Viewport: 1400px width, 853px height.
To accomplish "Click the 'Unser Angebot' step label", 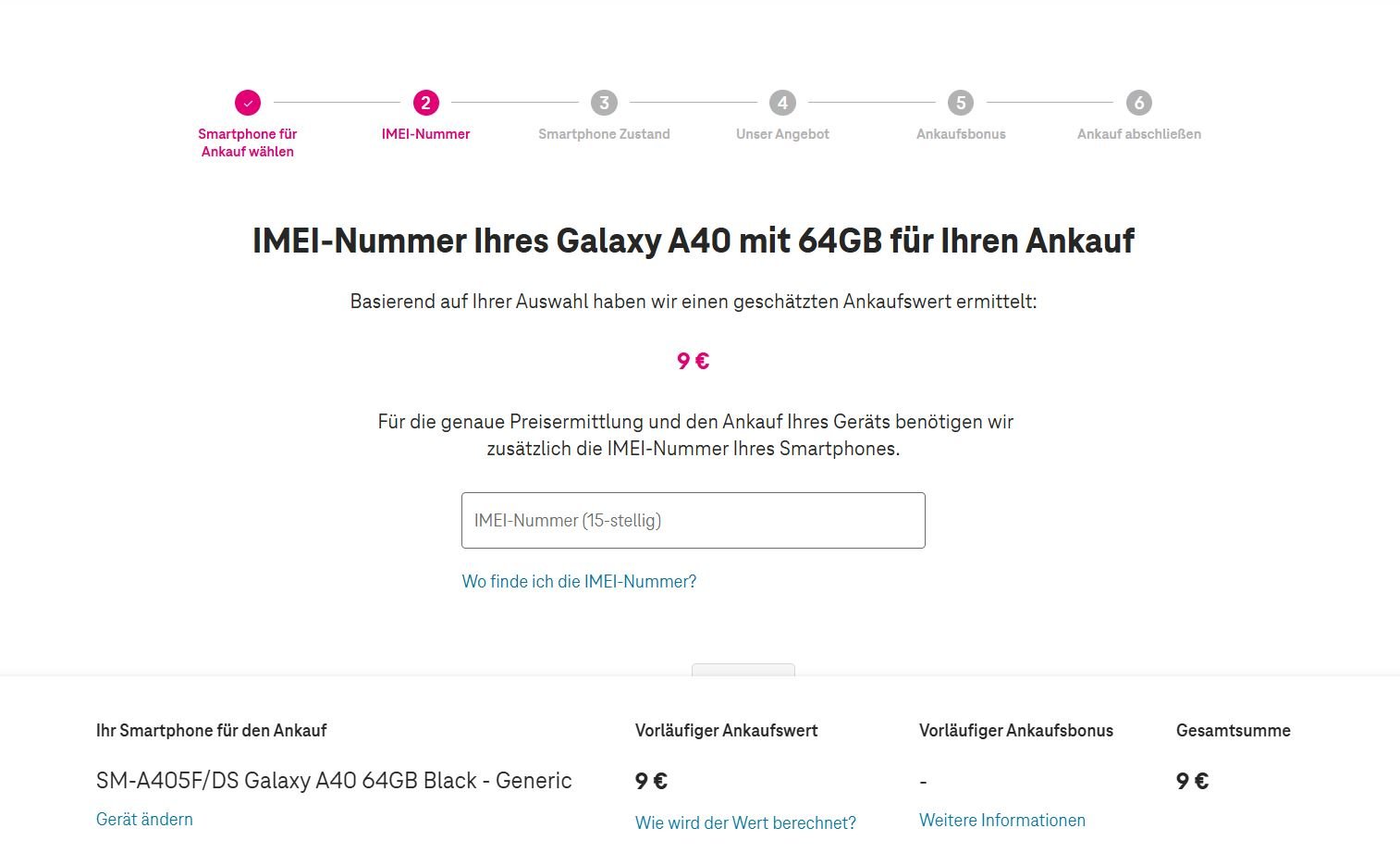I will [782, 134].
